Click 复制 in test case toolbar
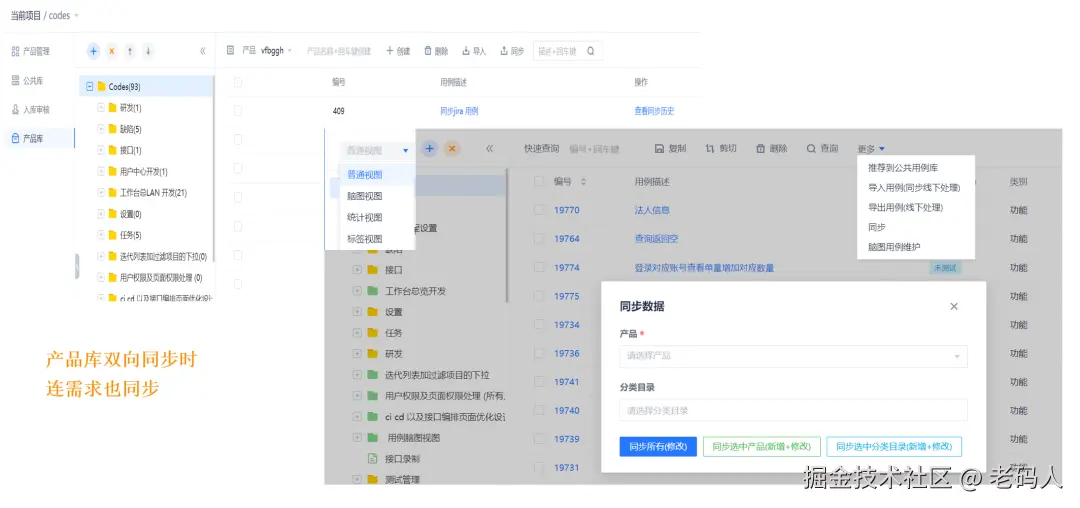Screen dimensions: 1080x508 point(669,148)
